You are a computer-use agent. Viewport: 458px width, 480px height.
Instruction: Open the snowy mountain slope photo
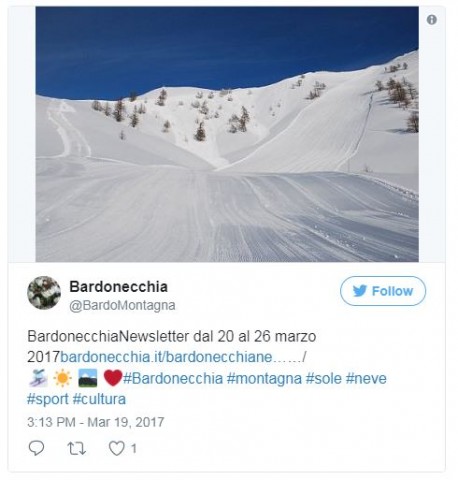227,134
